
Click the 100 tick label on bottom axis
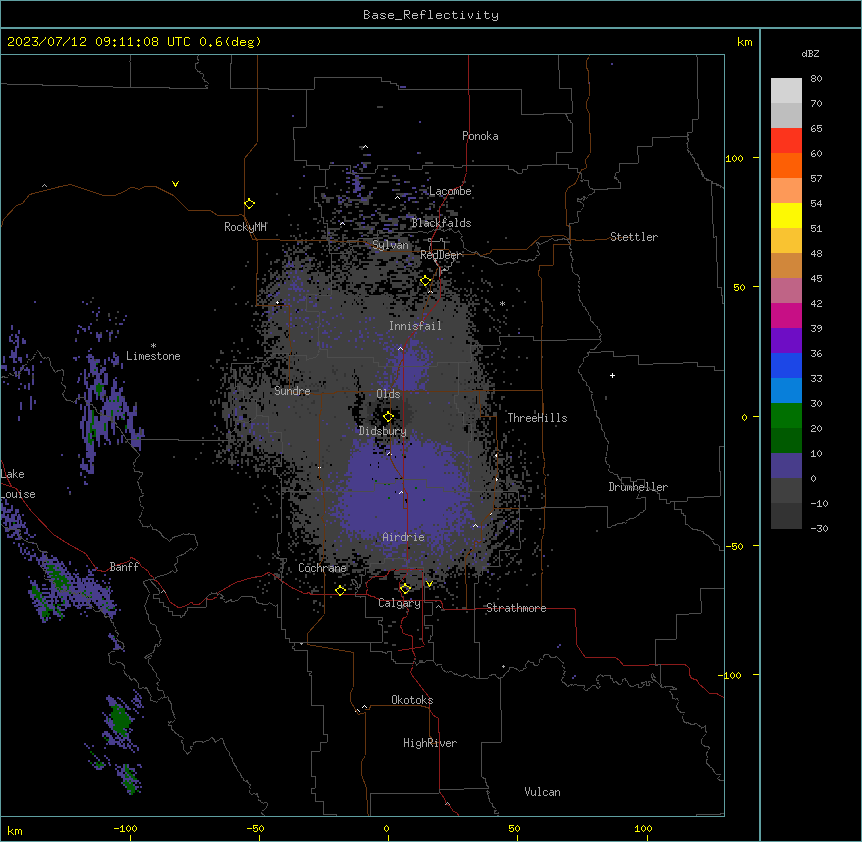click(643, 828)
